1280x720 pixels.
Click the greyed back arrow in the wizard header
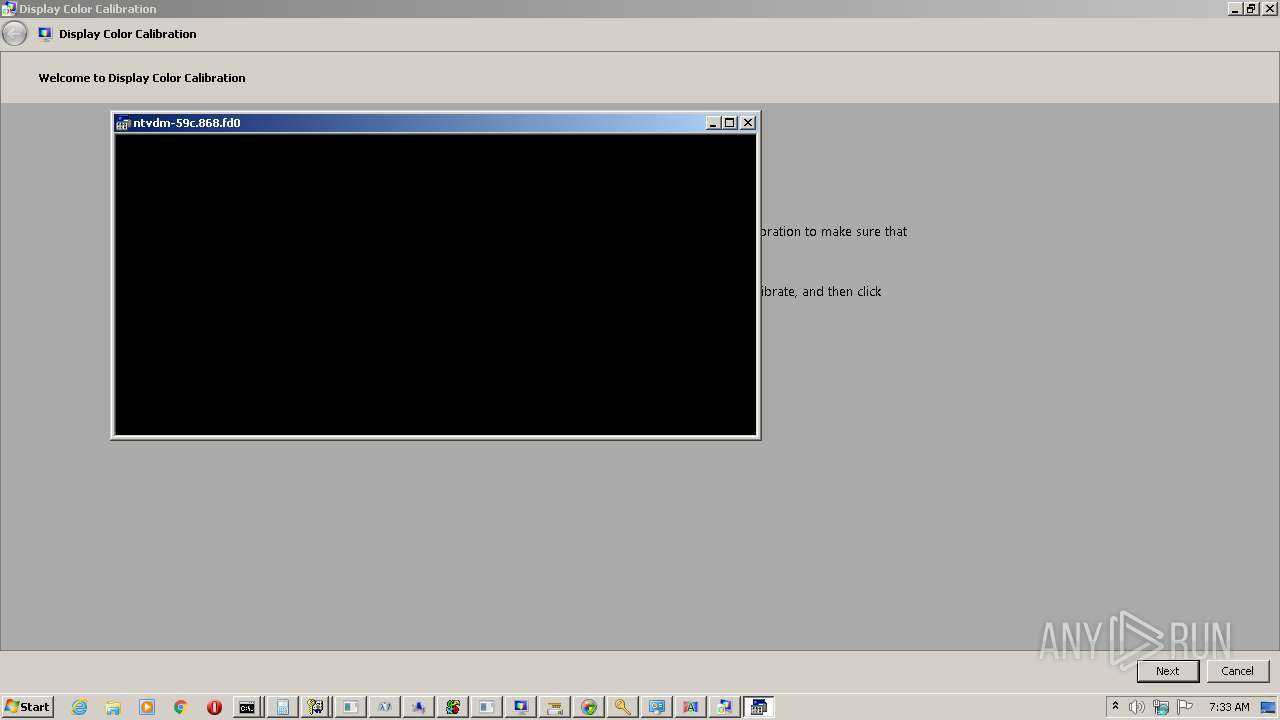tap(15, 34)
